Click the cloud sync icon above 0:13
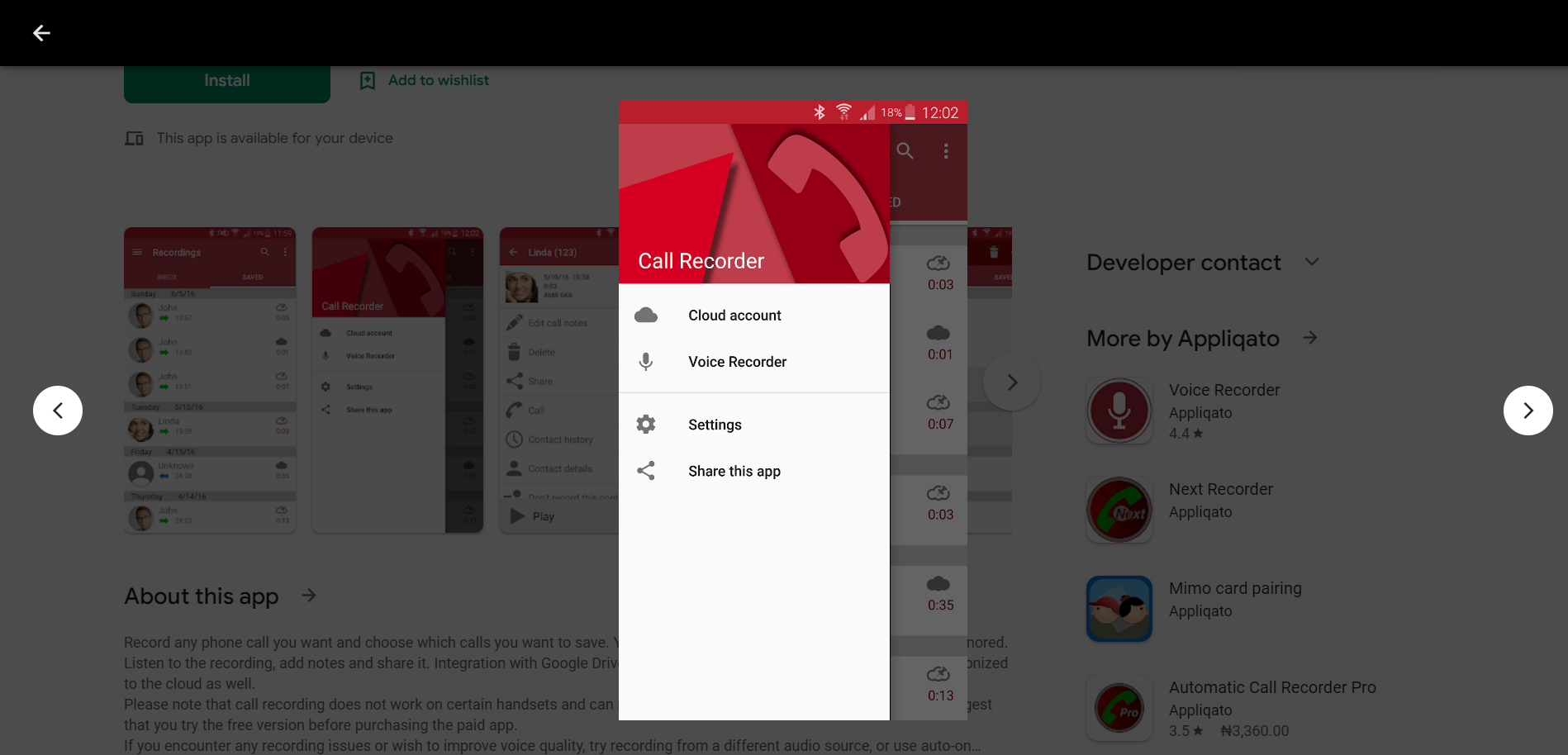Viewport: 1568px width, 755px height. (x=938, y=675)
